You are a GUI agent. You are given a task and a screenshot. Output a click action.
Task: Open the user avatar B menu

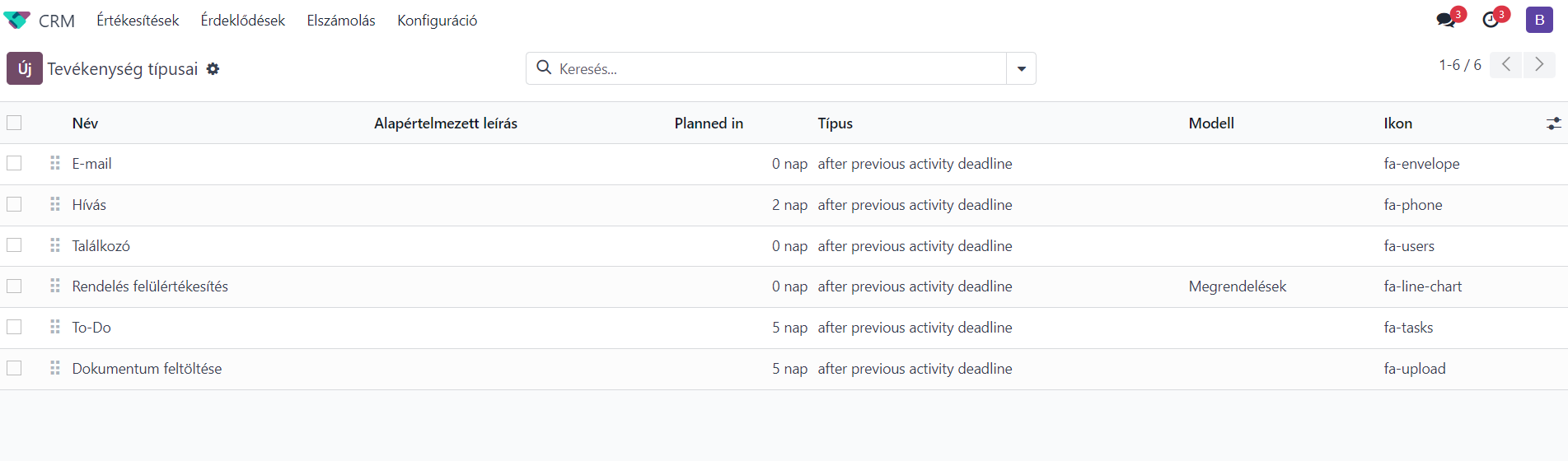[1539, 20]
